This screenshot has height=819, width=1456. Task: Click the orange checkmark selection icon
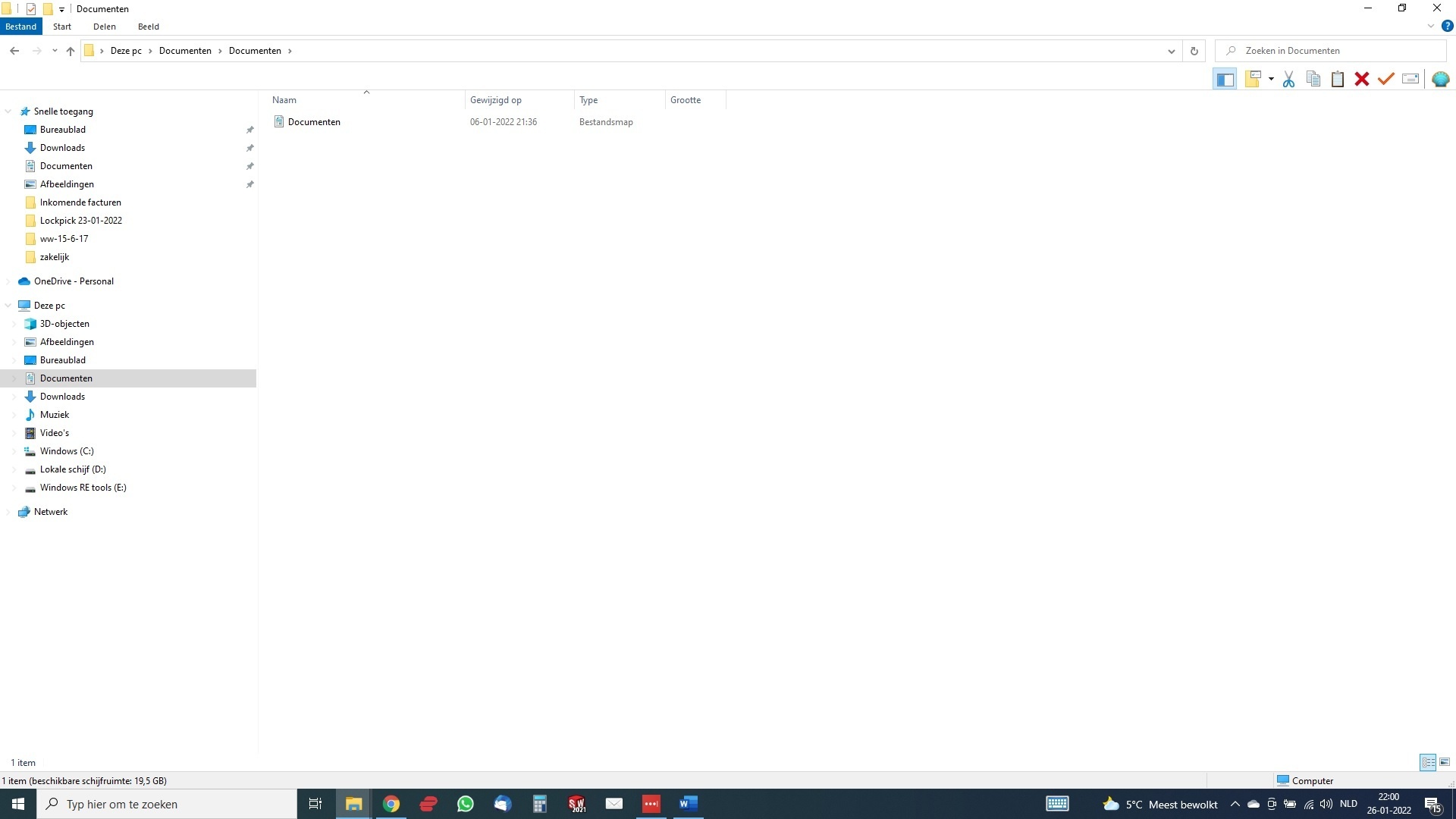coord(1386,79)
